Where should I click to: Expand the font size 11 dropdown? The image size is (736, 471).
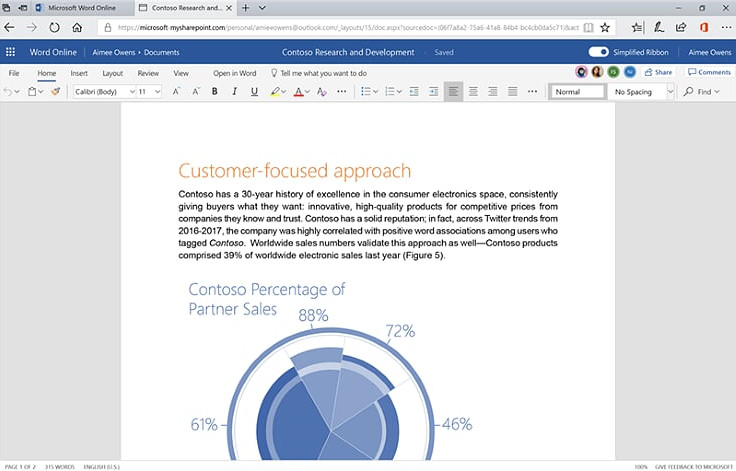pyautogui.click(x=150, y=92)
